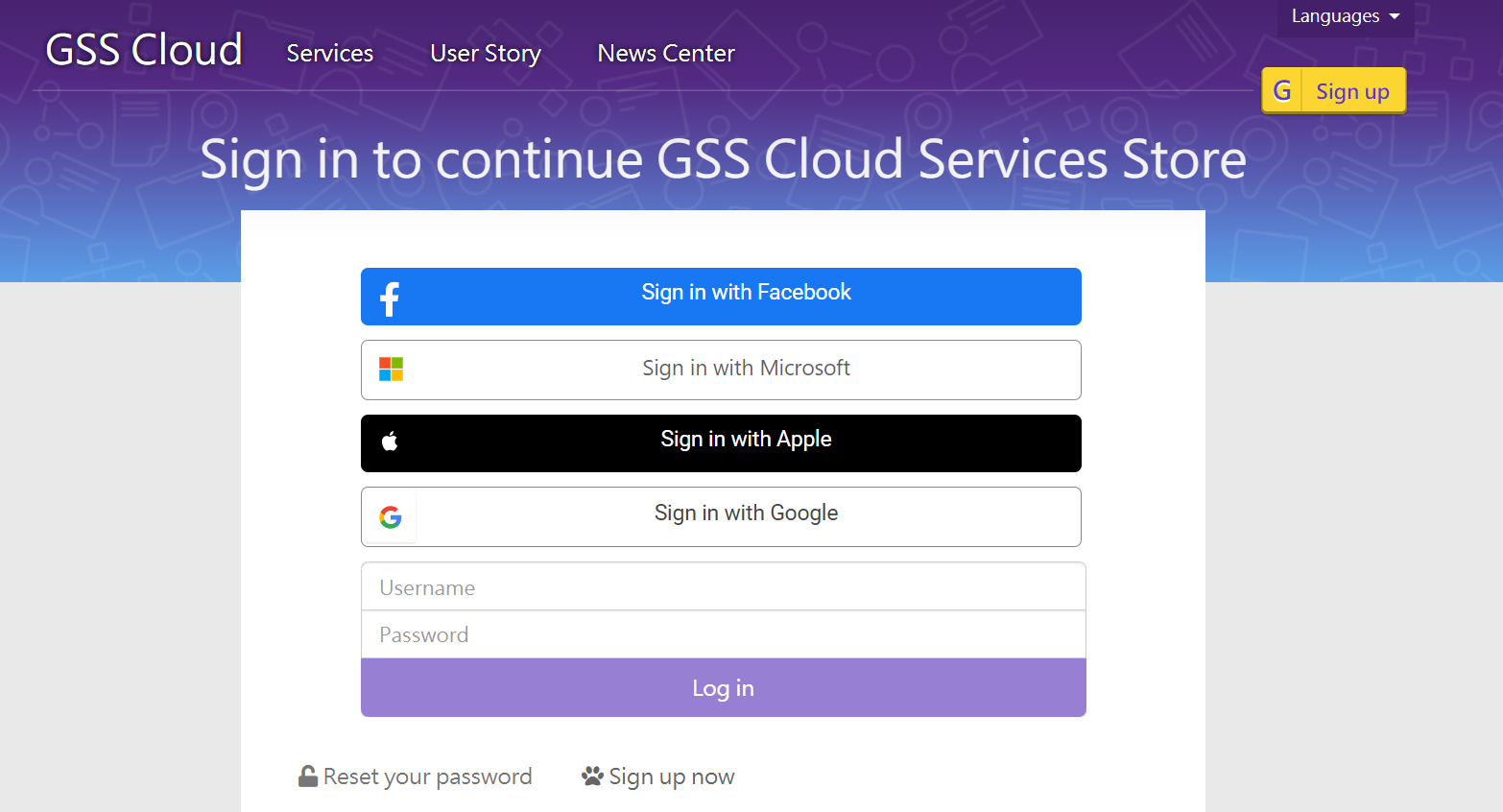The height and width of the screenshot is (812, 1503).
Task: Open the News Center menu item
Action: click(666, 54)
